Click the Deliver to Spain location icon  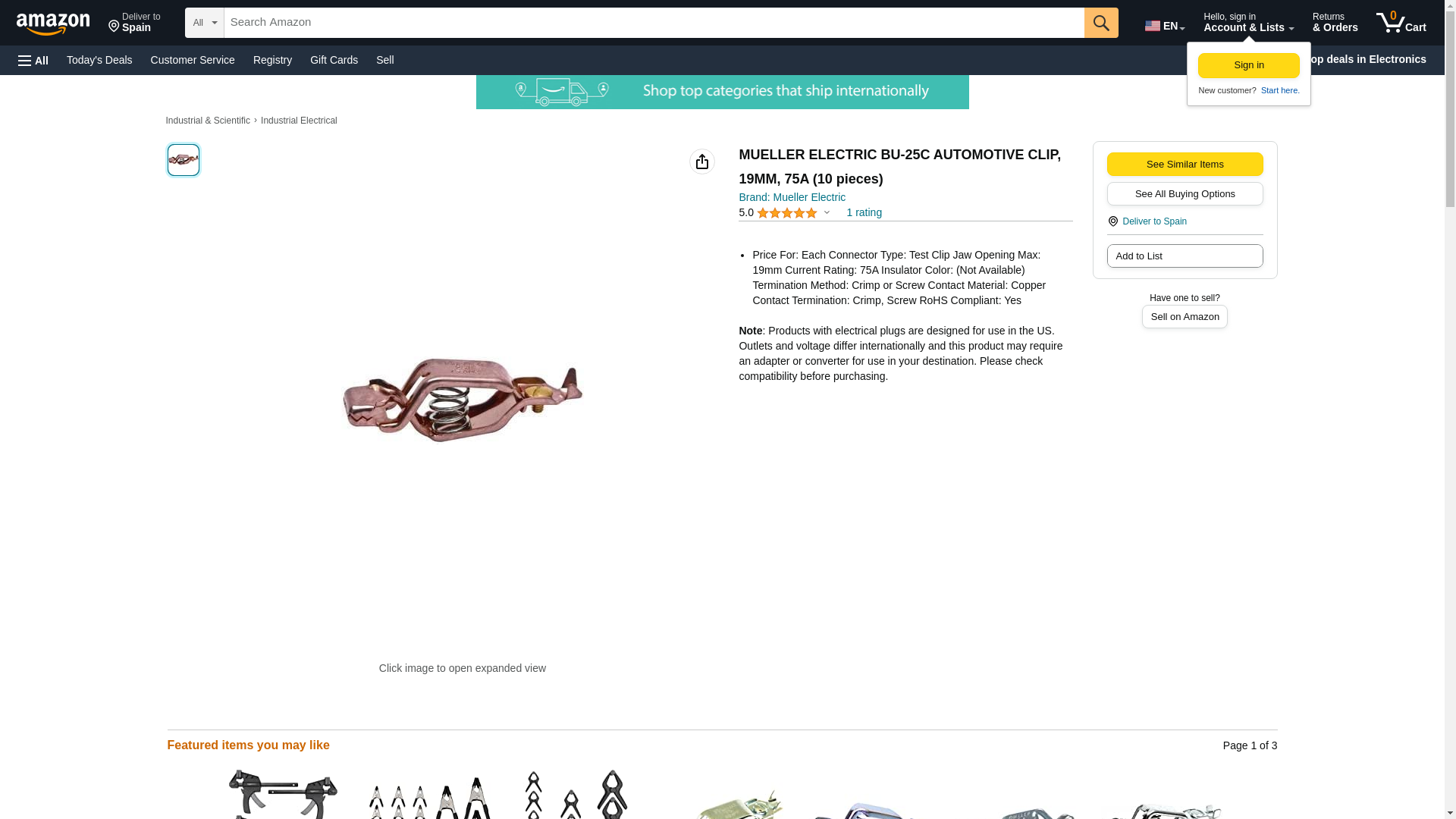[1113, 221]
